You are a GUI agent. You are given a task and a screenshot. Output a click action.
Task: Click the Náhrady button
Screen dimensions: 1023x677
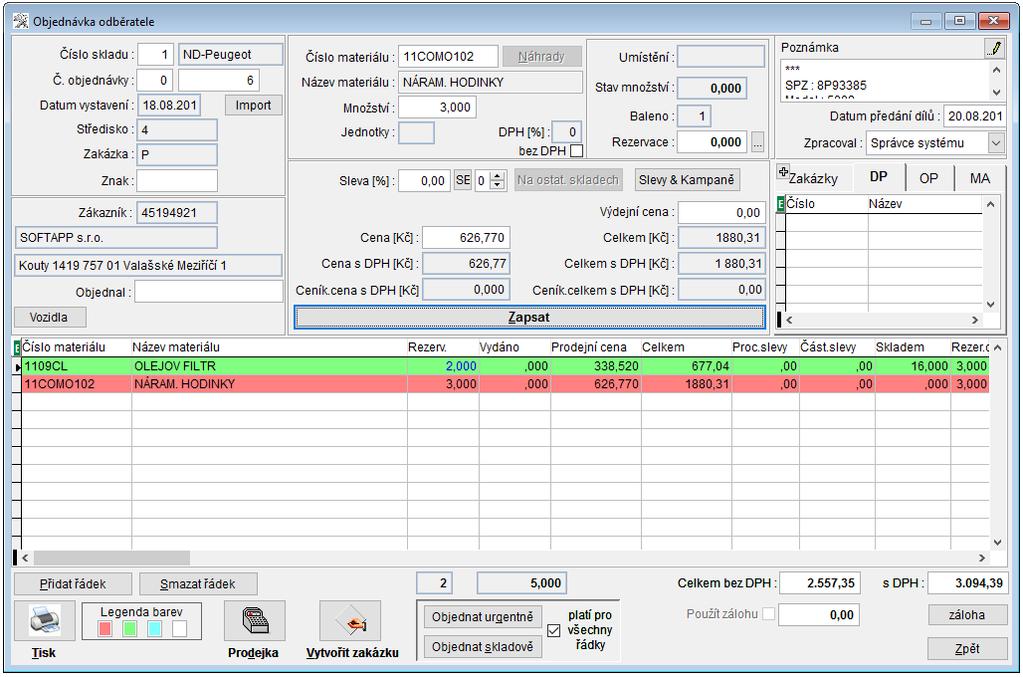[542, 57]
